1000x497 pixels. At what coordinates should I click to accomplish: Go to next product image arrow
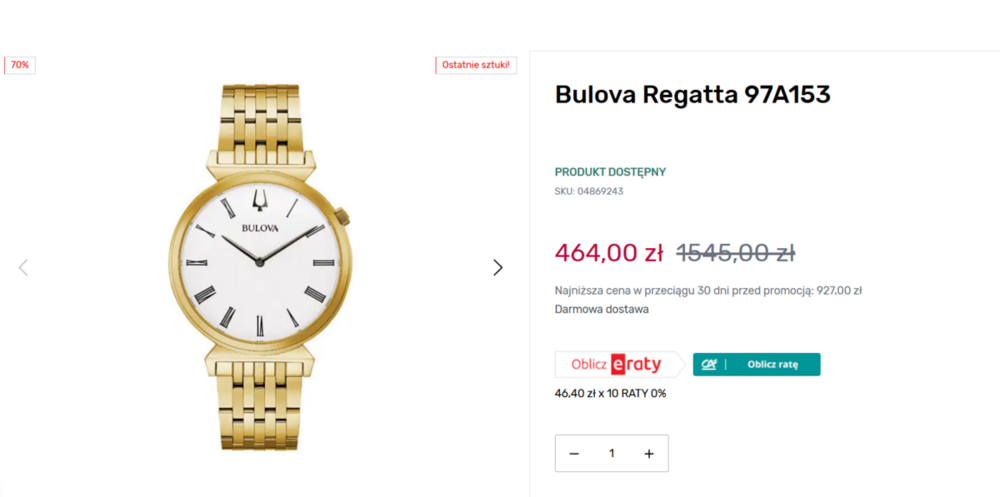tap(498, 267)
